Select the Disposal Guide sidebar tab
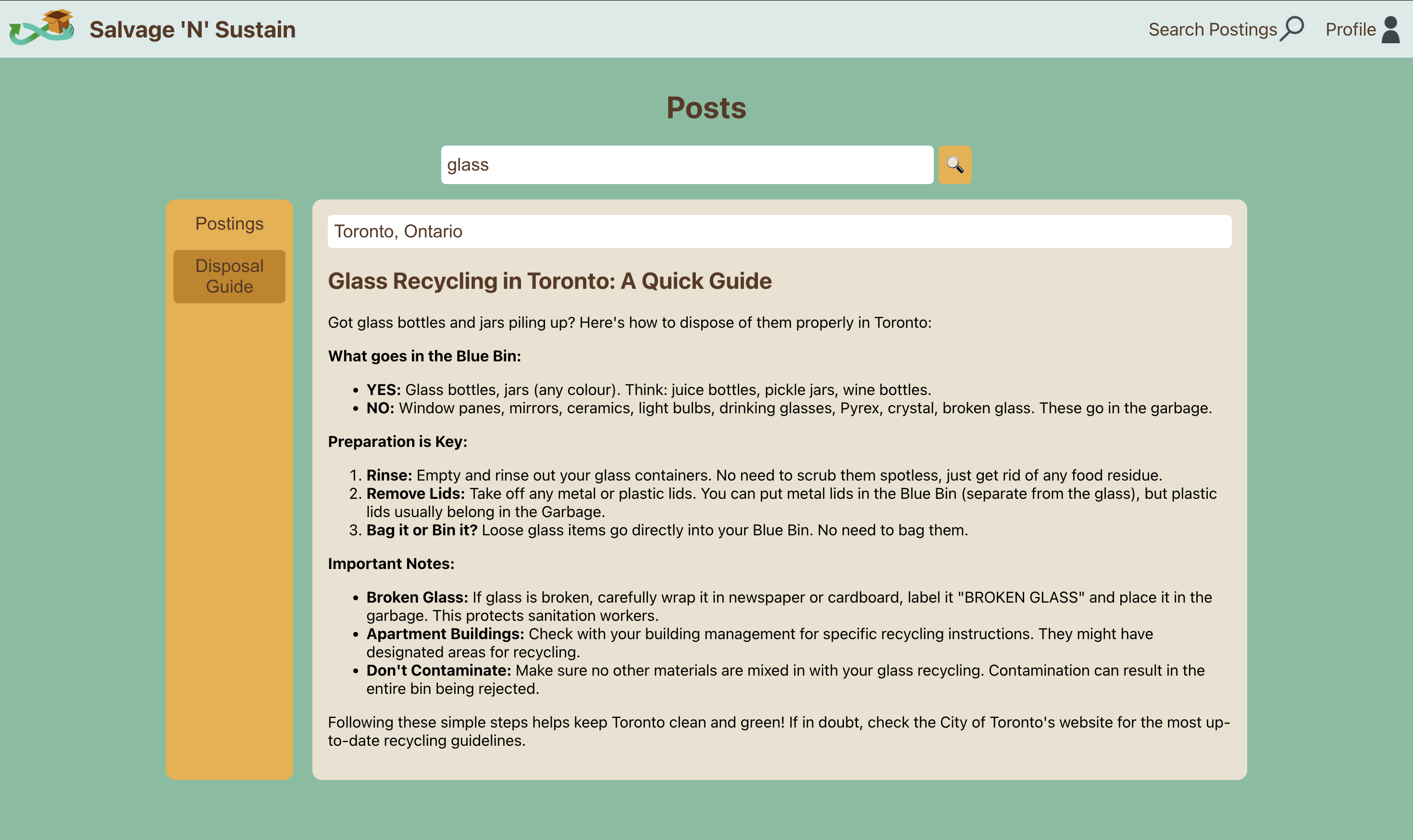1413x840 pixels. click(x=229, y=276)
